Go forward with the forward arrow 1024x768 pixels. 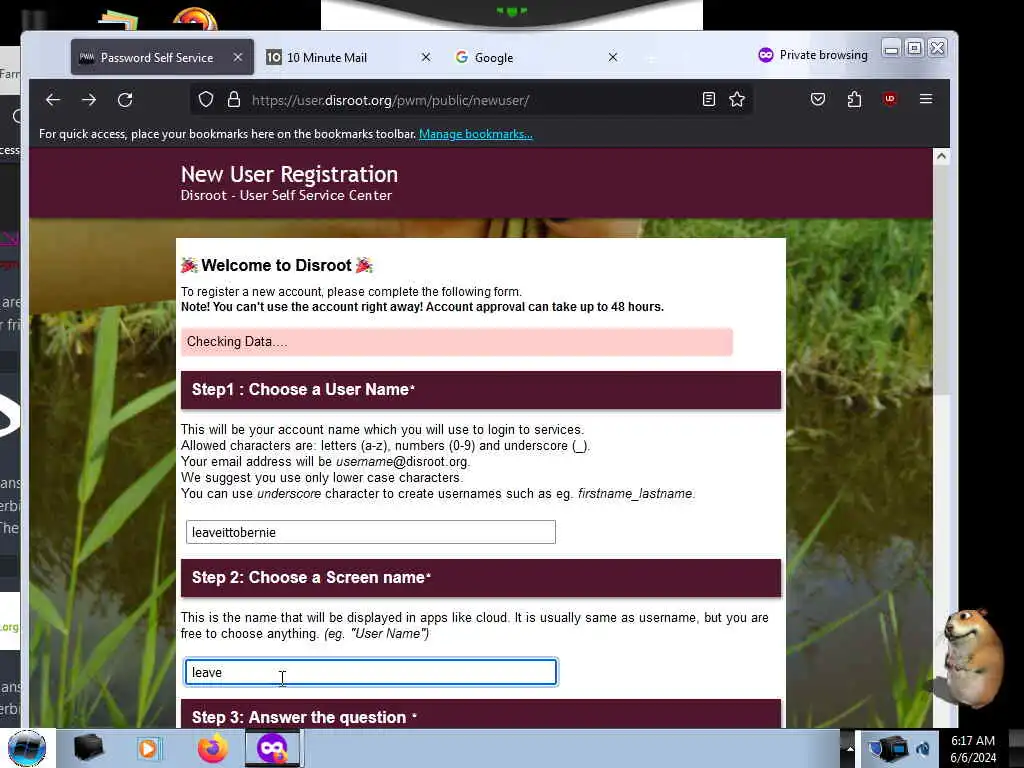coord(89,100)
